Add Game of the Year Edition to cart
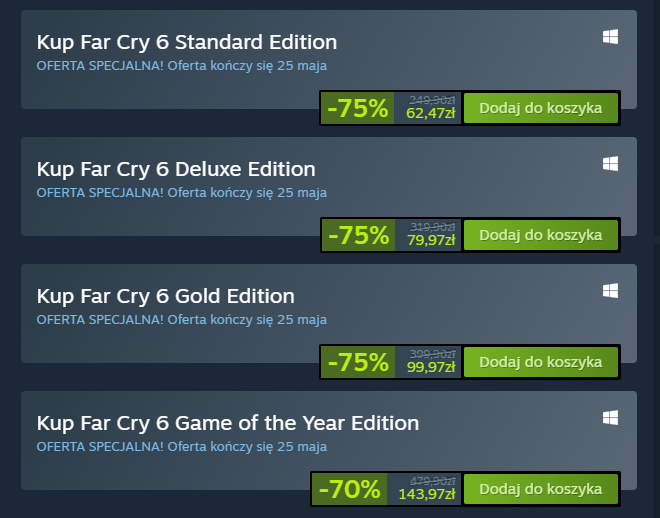 tap(540, 489)
